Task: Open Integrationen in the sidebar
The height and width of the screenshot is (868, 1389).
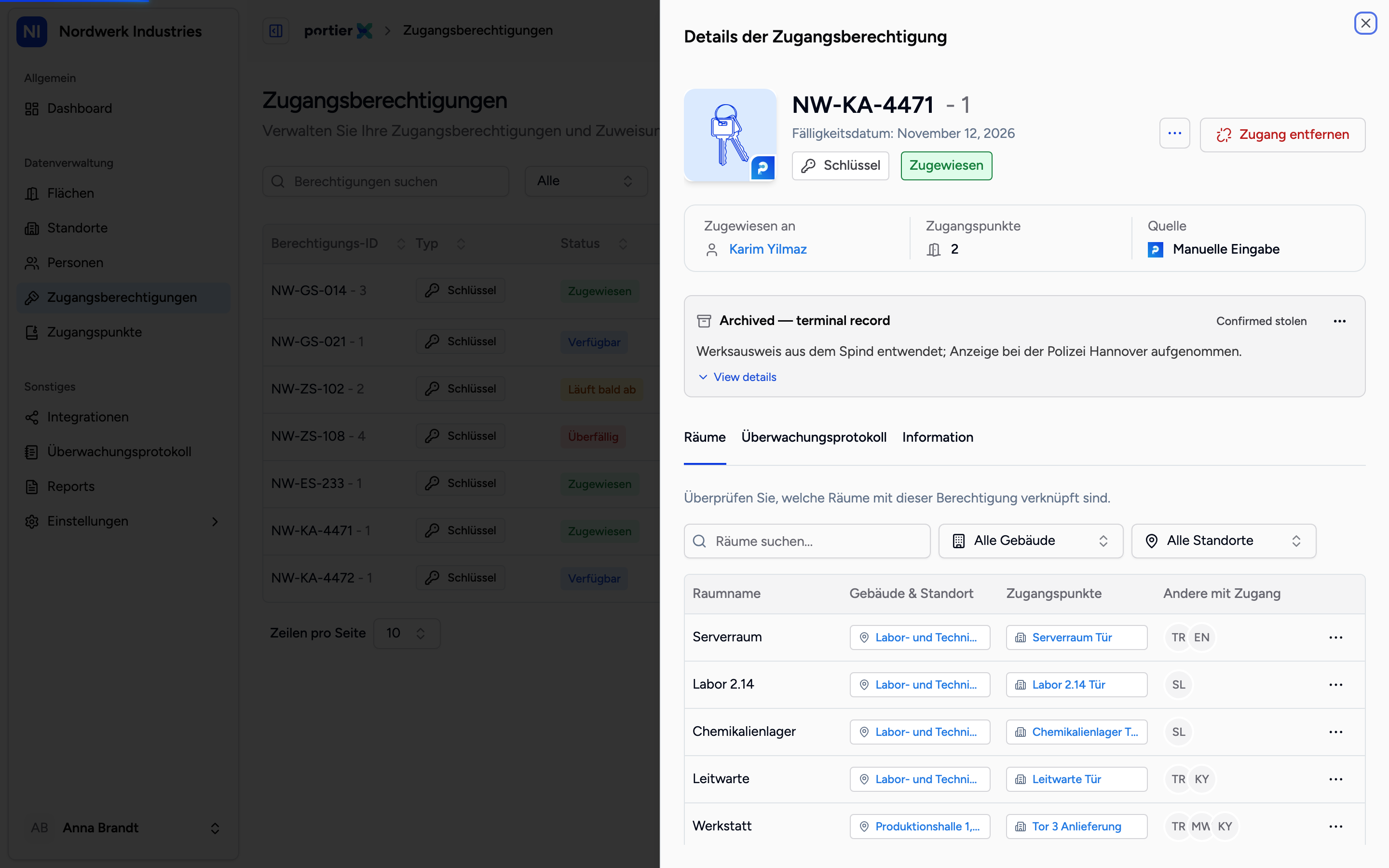Action: pos(123,417)
